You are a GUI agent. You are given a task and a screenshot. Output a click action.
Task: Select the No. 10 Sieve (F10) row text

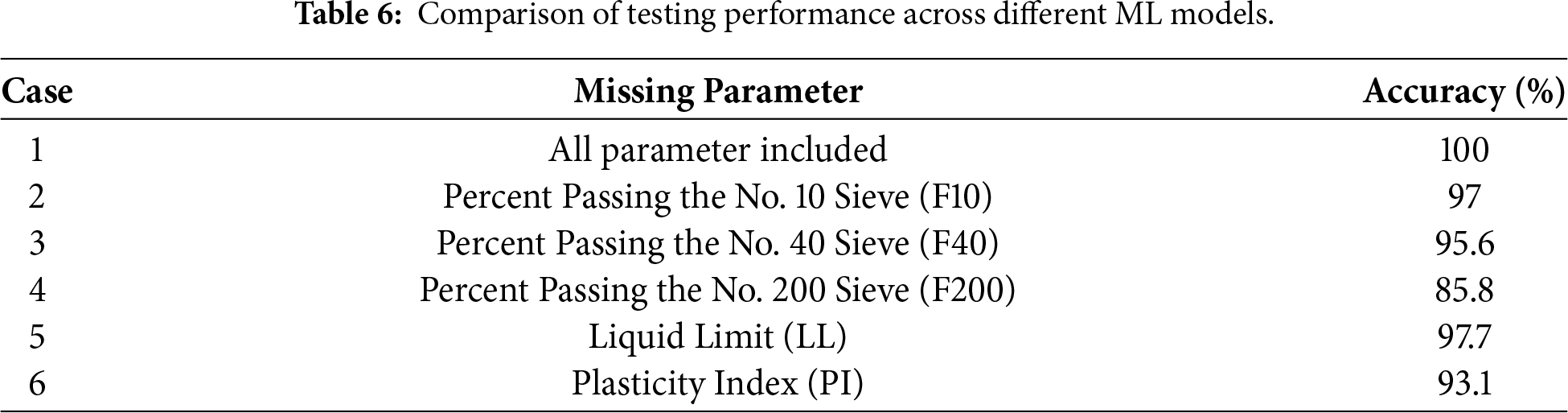click(x=717, y=196)
